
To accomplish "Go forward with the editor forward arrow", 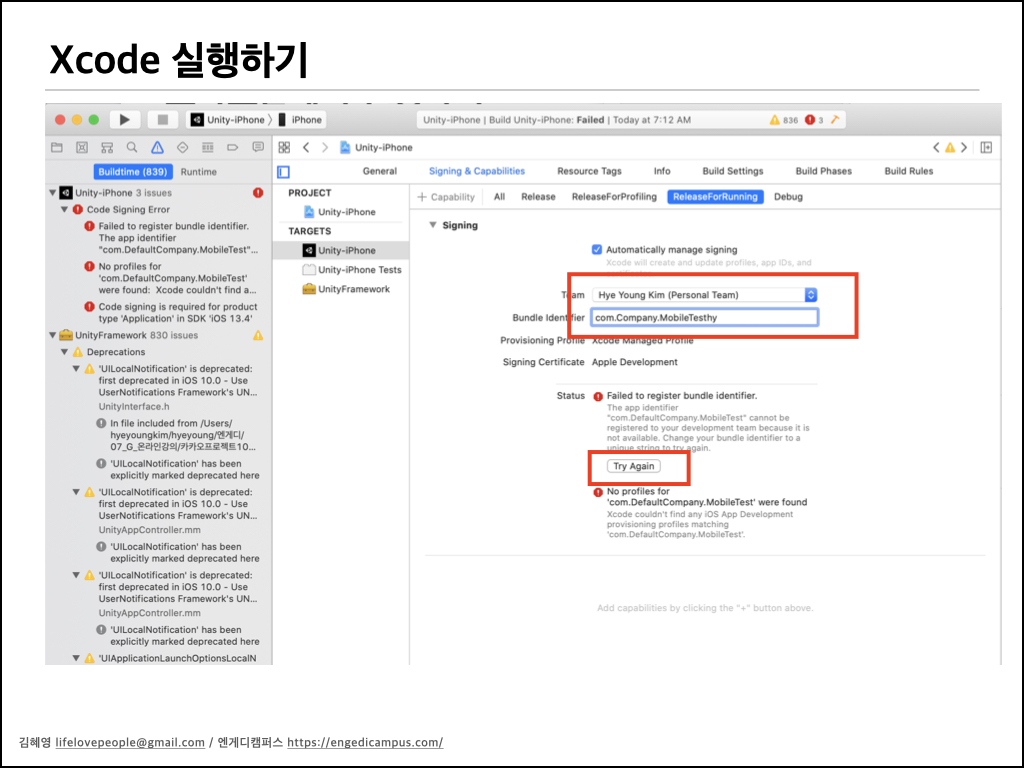I will click(x=325, y=148).
